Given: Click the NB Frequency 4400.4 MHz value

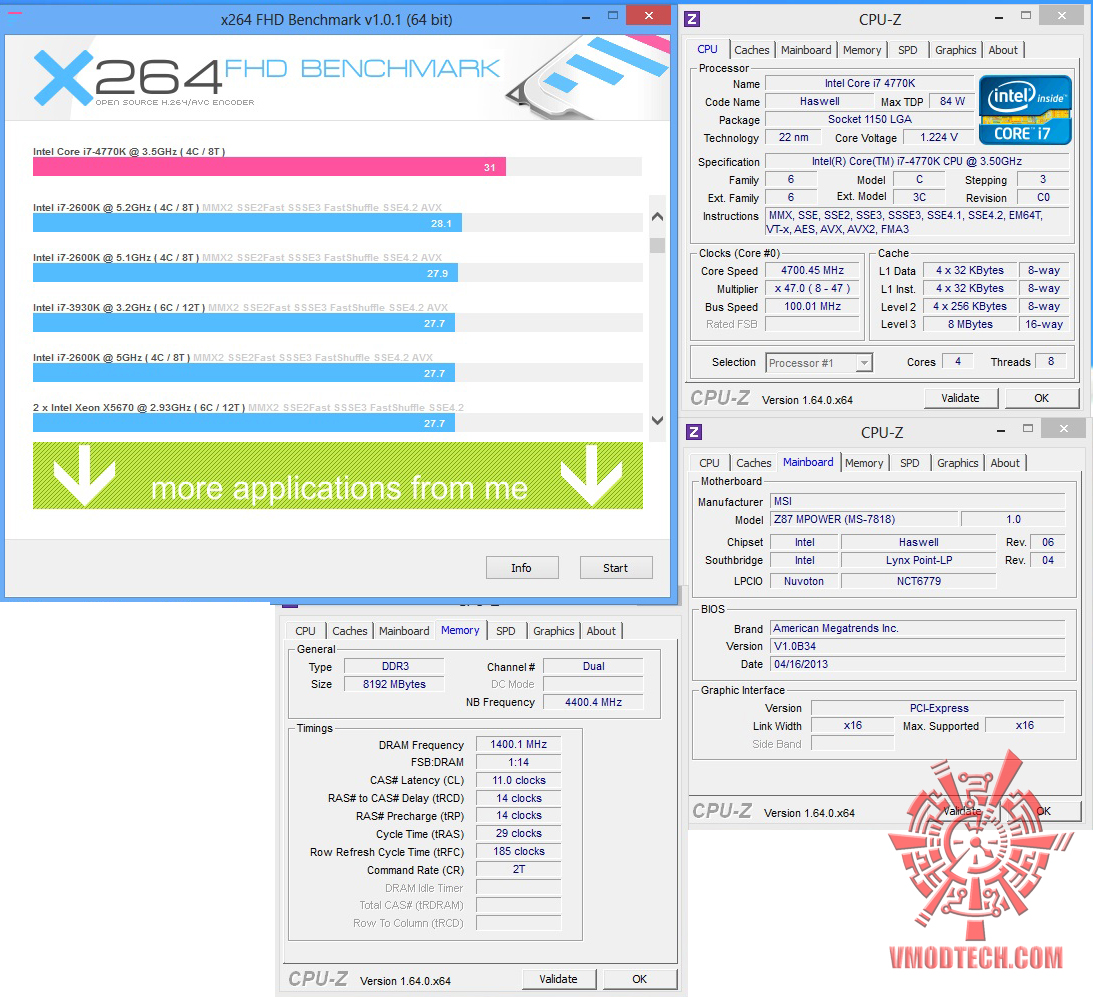Looking at the screenshot, I should (x=593, y=702).
